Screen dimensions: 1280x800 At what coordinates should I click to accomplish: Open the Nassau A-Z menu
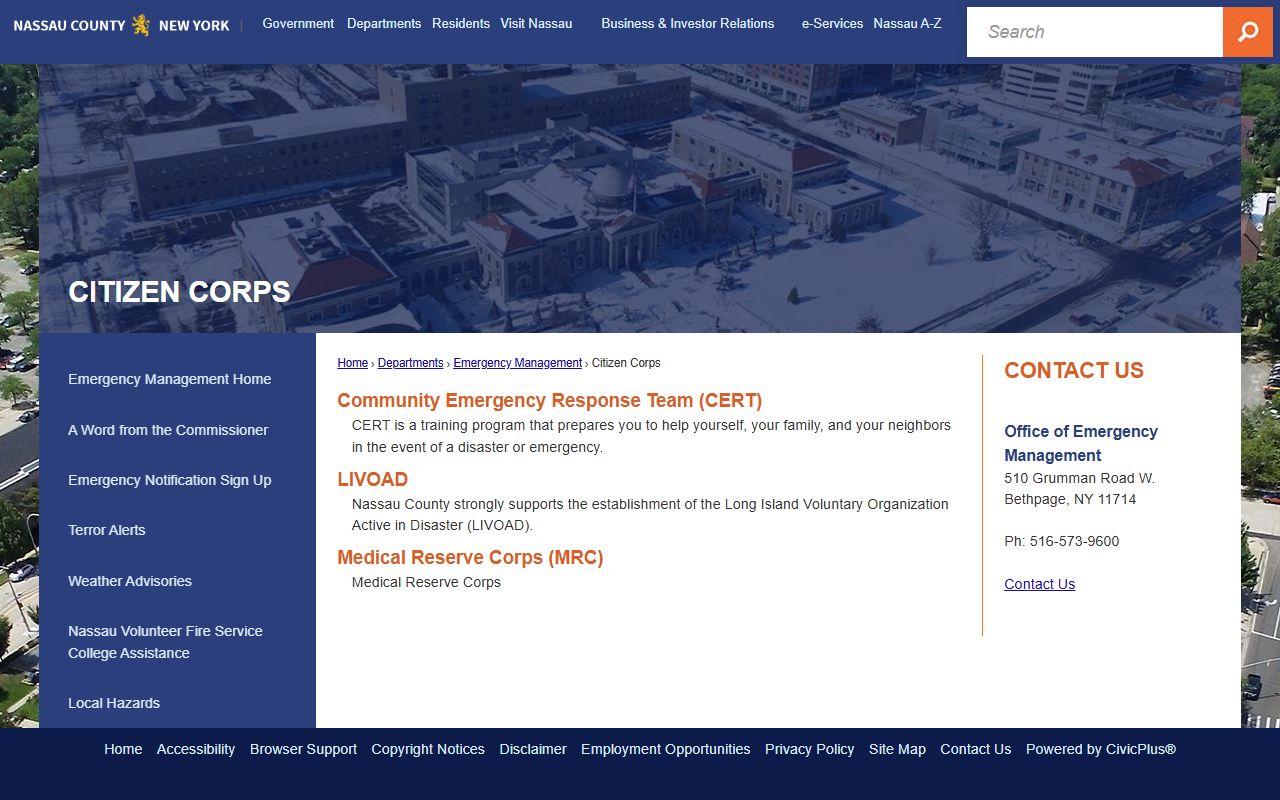[907, 23]
